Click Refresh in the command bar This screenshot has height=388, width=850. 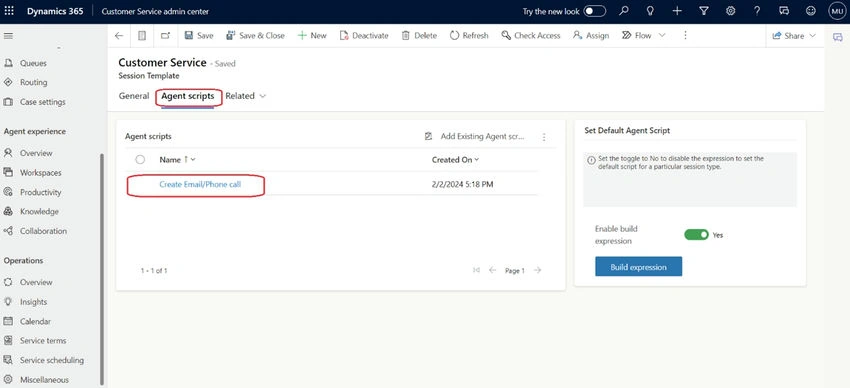(x=469, y=36)
